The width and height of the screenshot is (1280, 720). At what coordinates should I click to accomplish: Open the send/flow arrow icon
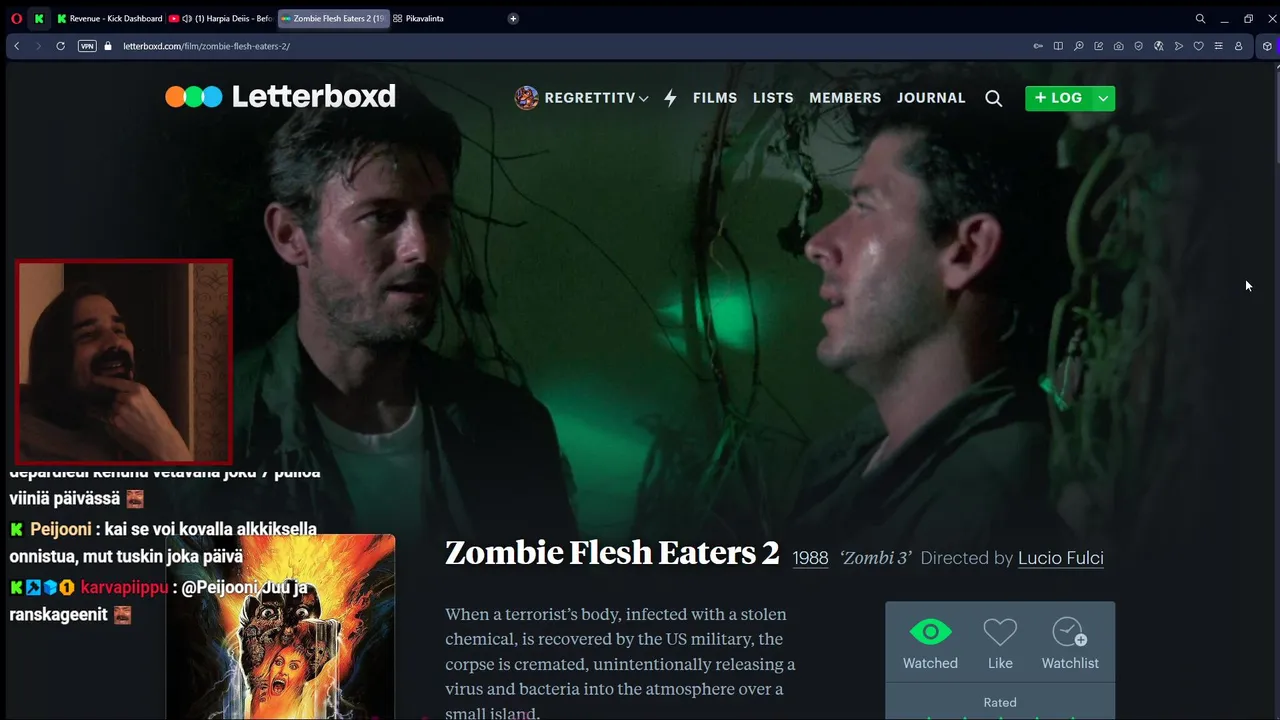coord(1178,46)
